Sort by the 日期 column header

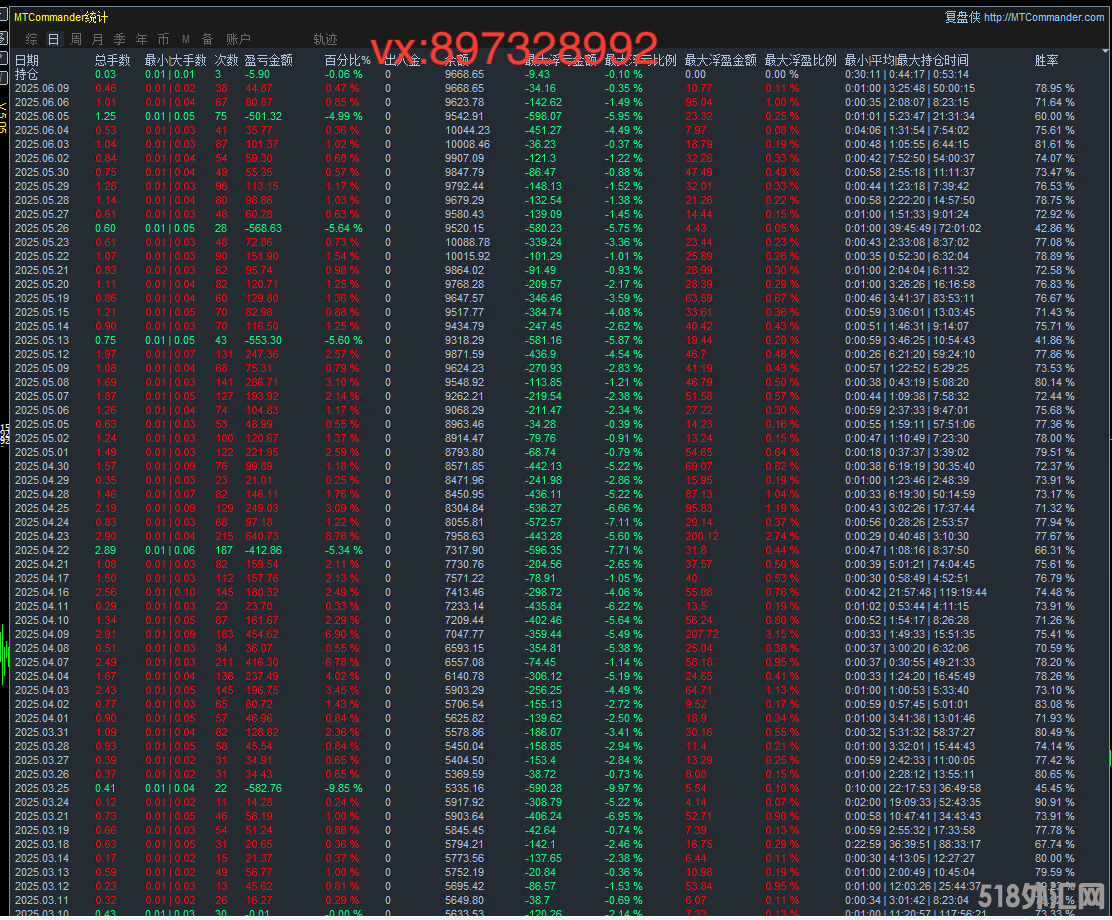pyautogui.click(x=27, y=60)
